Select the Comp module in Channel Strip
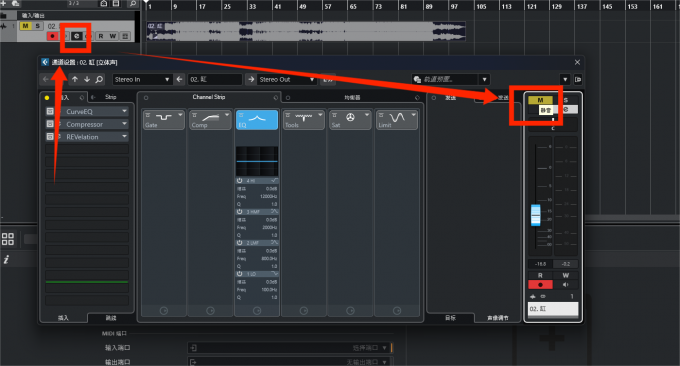The image size is (680, 366). tap(210, 120)
